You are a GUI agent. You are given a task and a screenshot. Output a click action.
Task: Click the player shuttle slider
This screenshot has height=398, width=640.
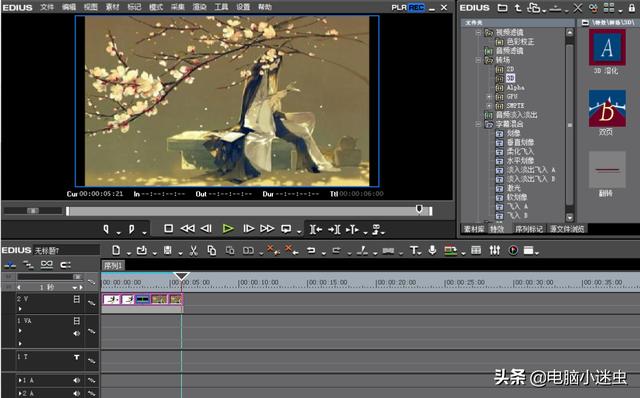(33, 211)
